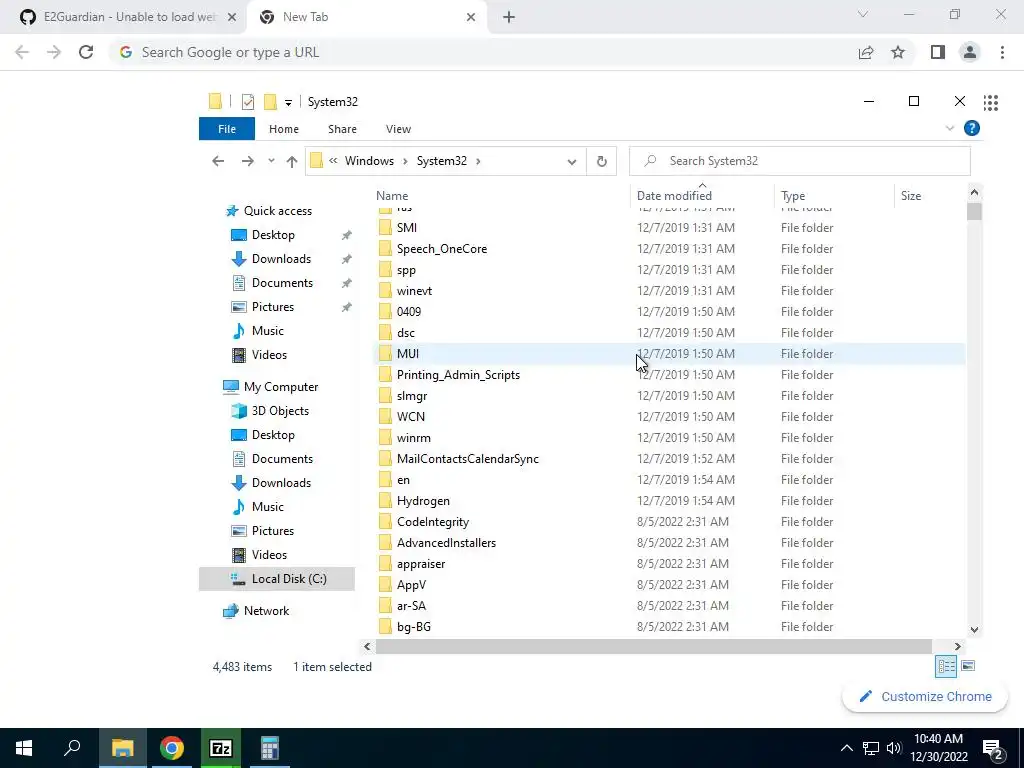Select the Hydrogen folder

[423, 501]
